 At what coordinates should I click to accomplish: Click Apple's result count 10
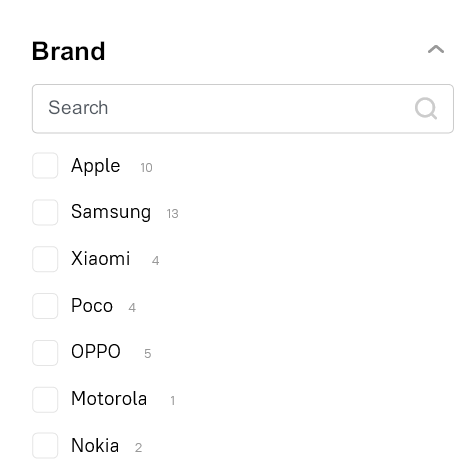(x=146, y=168)
